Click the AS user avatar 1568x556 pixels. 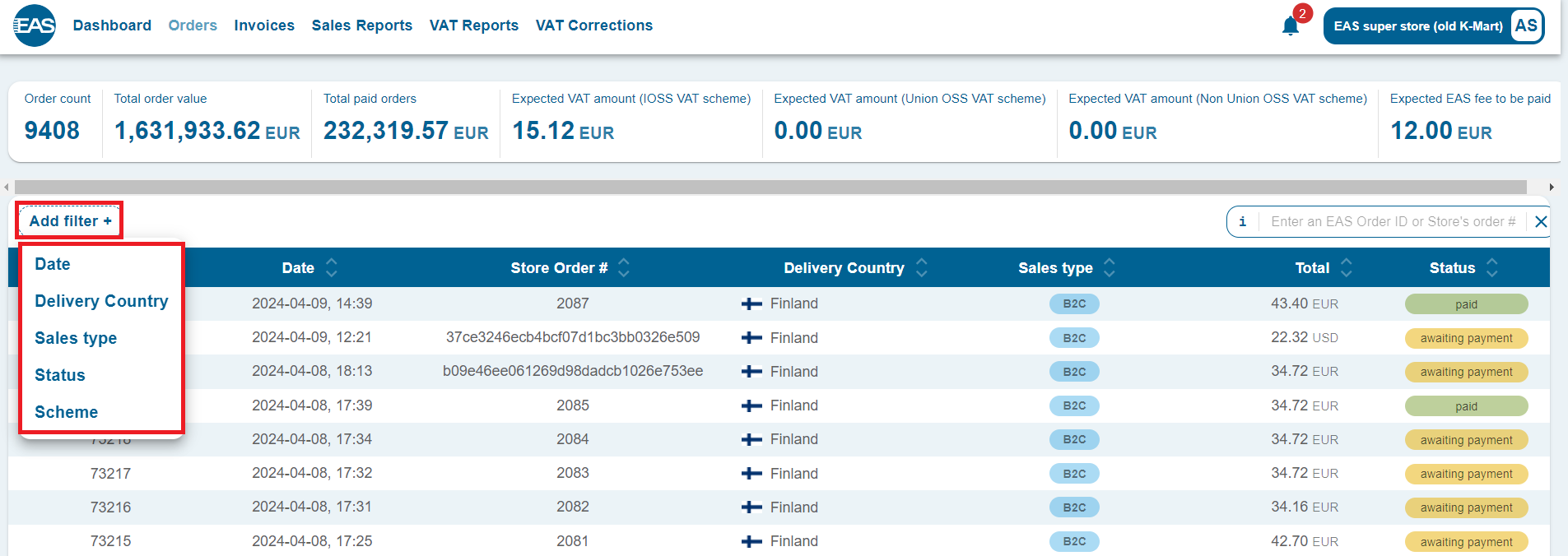click(1525, 25)
